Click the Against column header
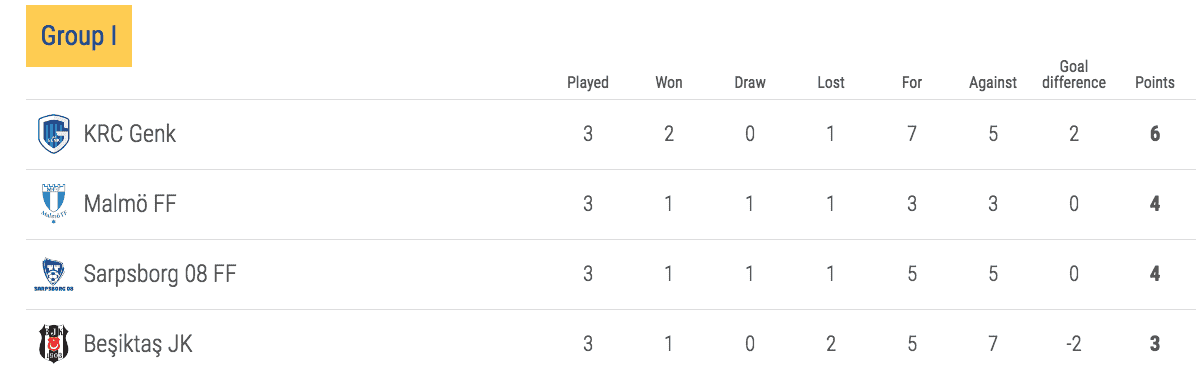 point(993,83)
